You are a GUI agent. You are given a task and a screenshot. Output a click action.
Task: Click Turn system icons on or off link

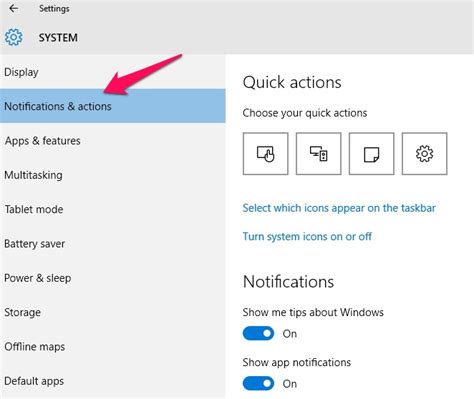tap(307, 236)
